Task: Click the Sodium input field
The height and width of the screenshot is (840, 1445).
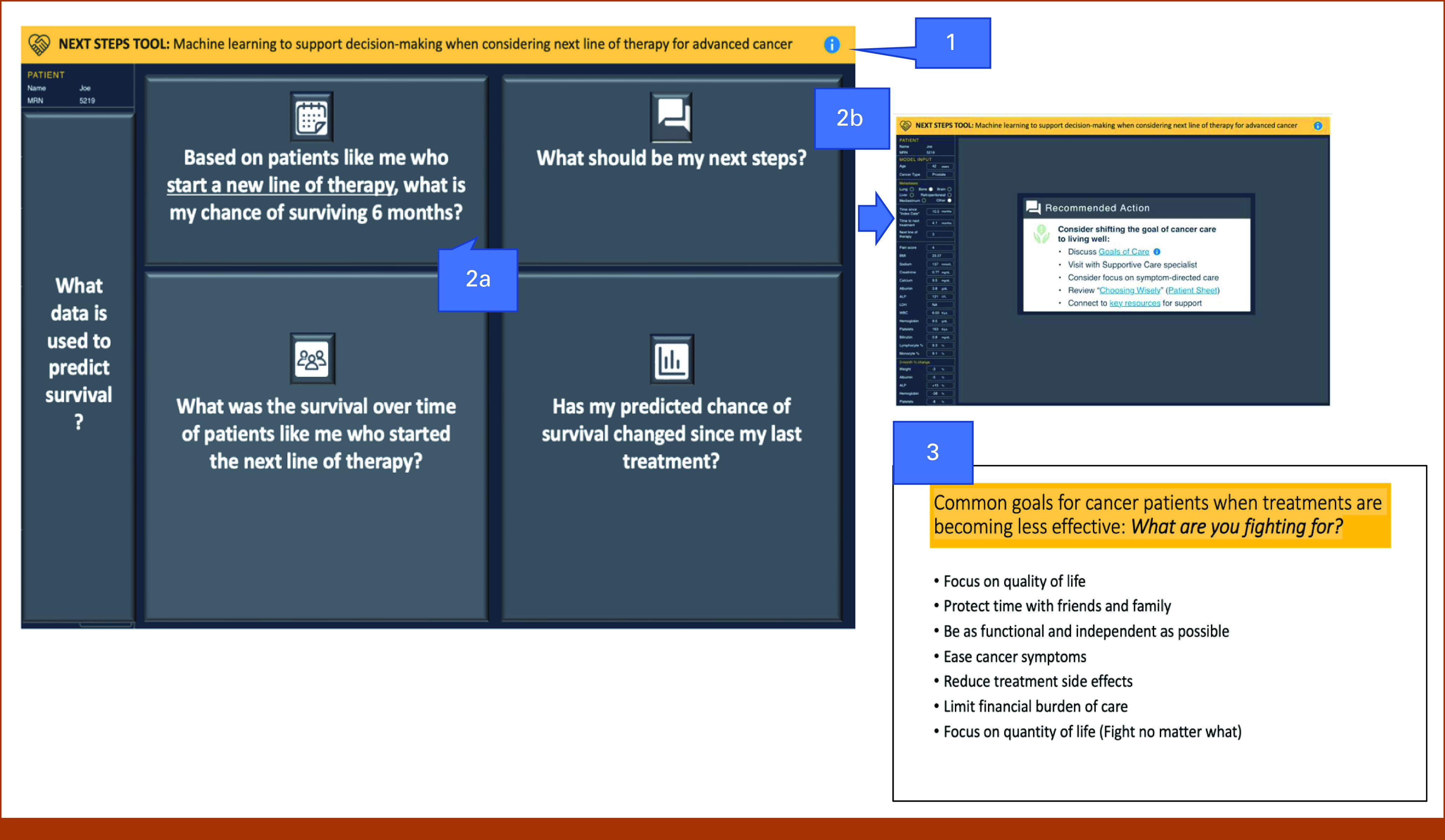Action: click(940, 264)
